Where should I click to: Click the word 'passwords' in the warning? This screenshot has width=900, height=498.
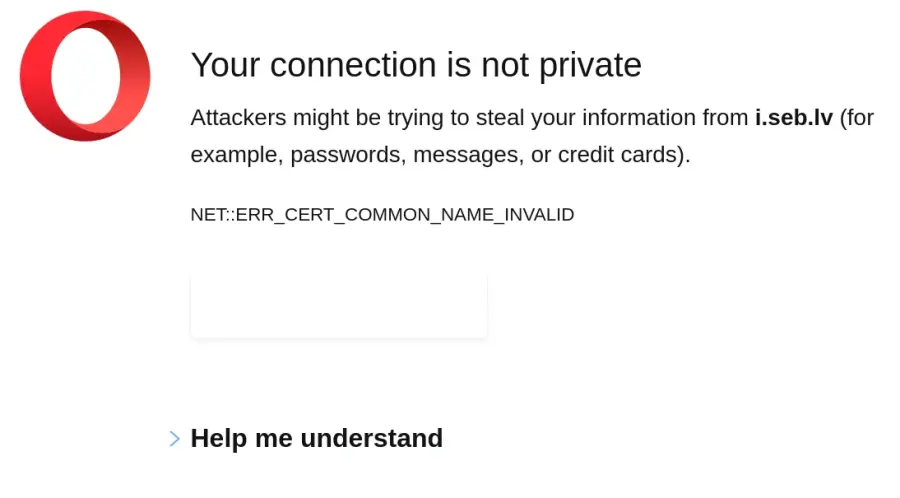point(346,155)
